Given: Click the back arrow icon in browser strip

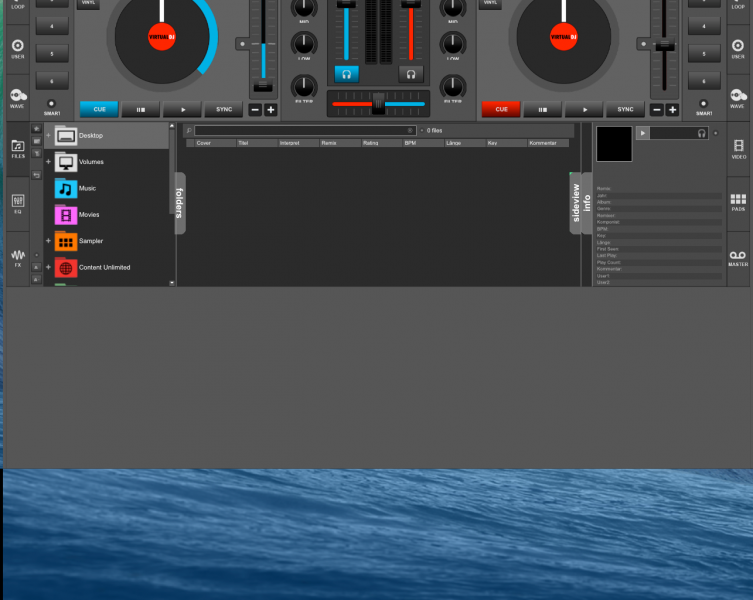Looking at the screenshot, I should click(36, 175).
